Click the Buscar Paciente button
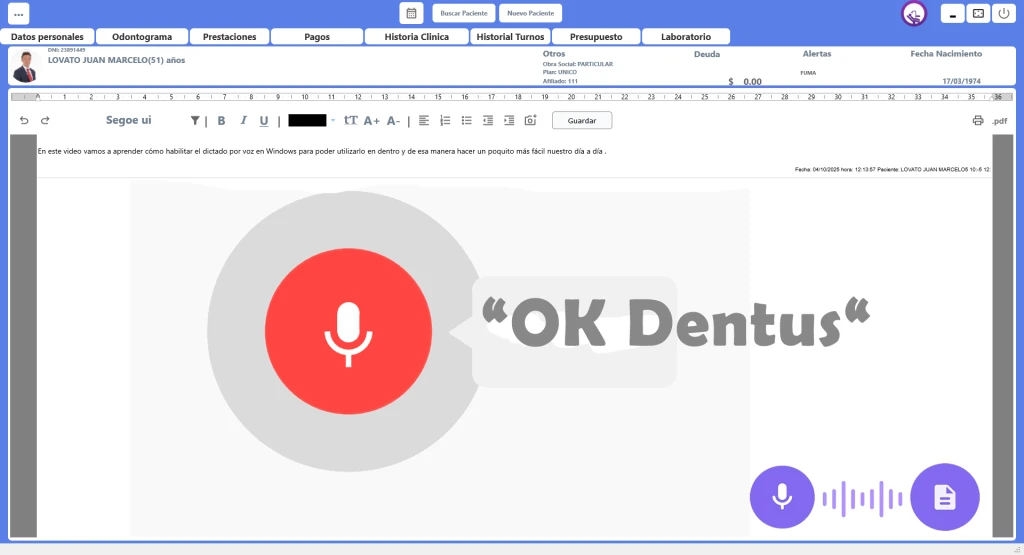 click(x=464, y=13)
